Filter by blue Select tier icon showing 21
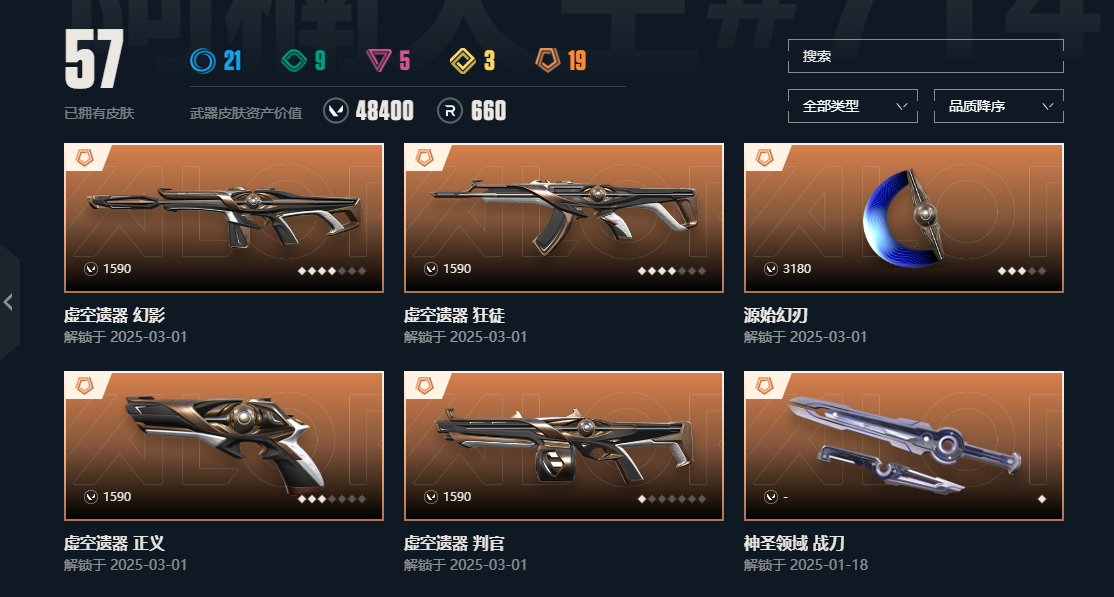This screenshot has width=1114, height=597. [x=202, y=60]
